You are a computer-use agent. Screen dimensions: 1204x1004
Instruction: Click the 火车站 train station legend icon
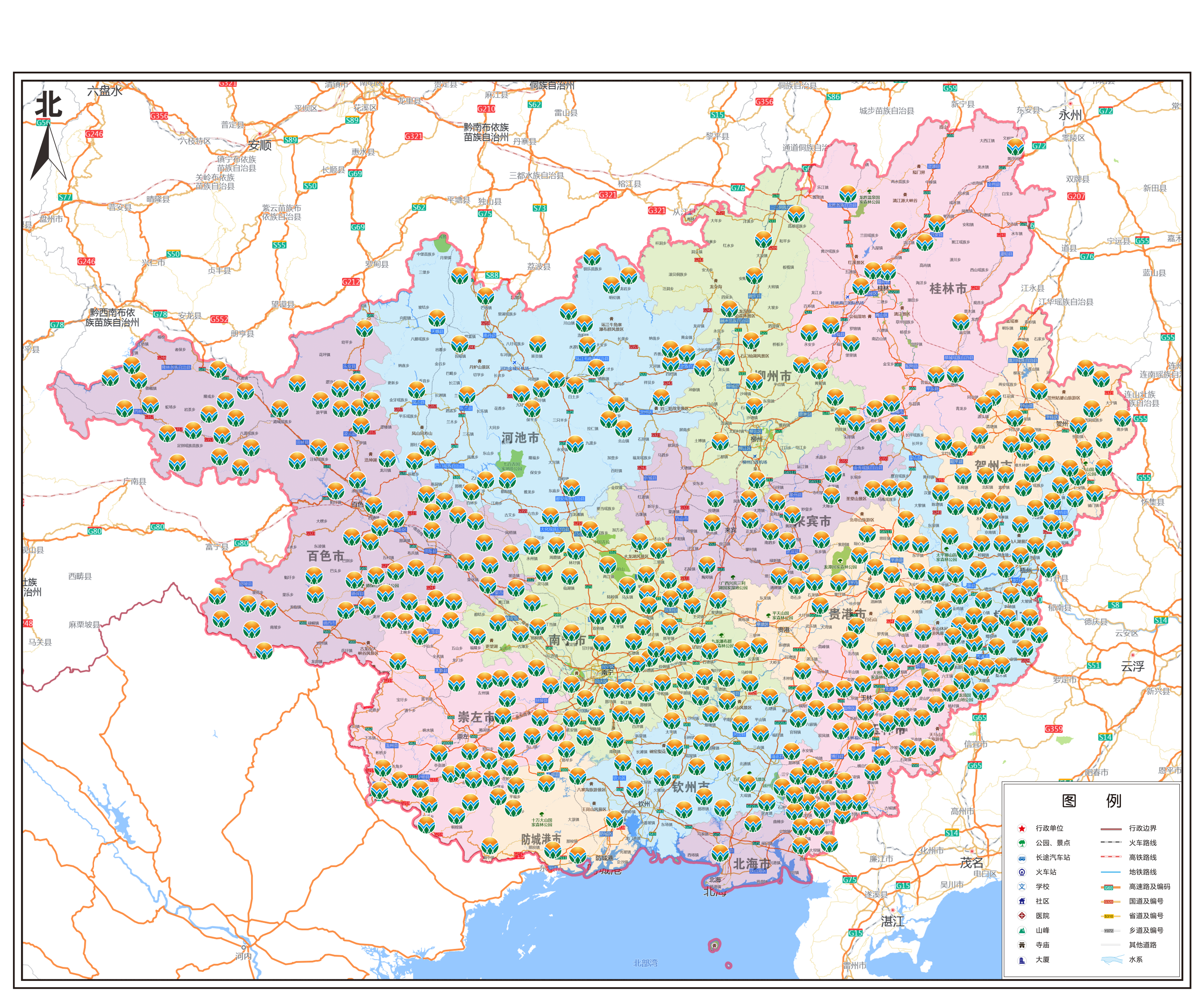pos(1022,872)
